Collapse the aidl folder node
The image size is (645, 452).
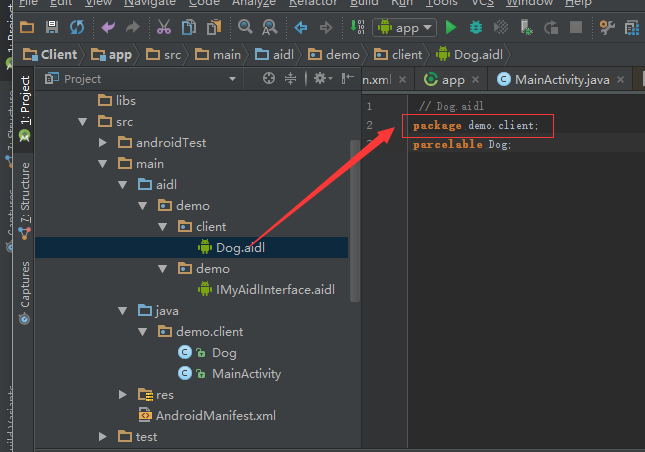click(x=123, y=185)
